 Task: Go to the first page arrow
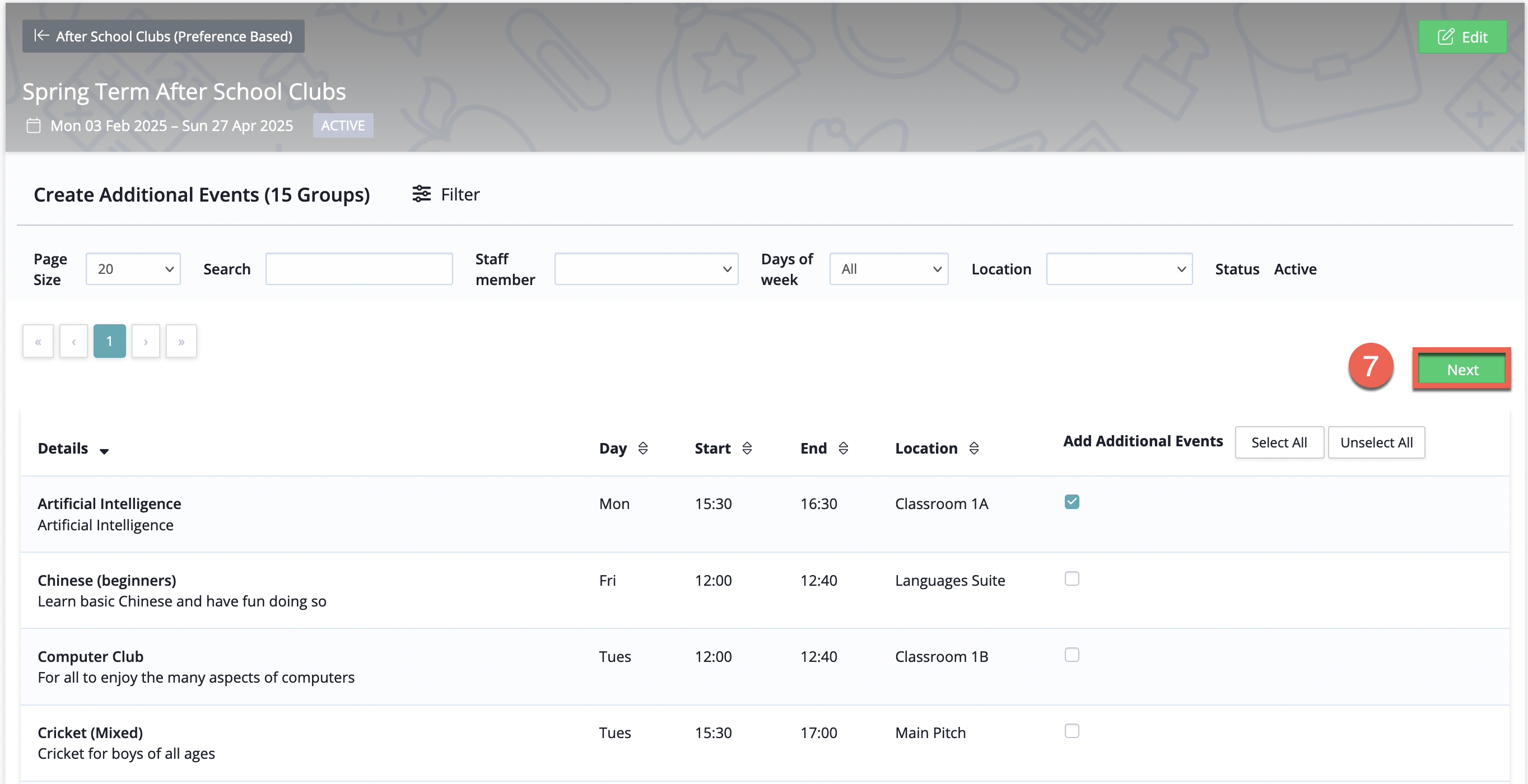(x=38, y=342)
